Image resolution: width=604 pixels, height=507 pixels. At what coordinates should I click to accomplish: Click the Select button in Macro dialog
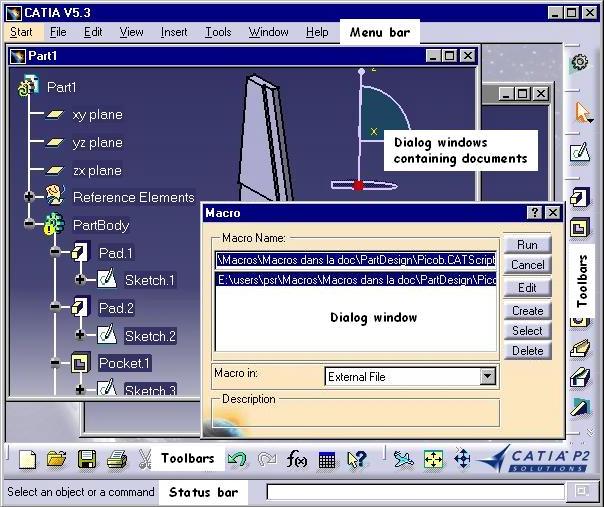[527, 331]
